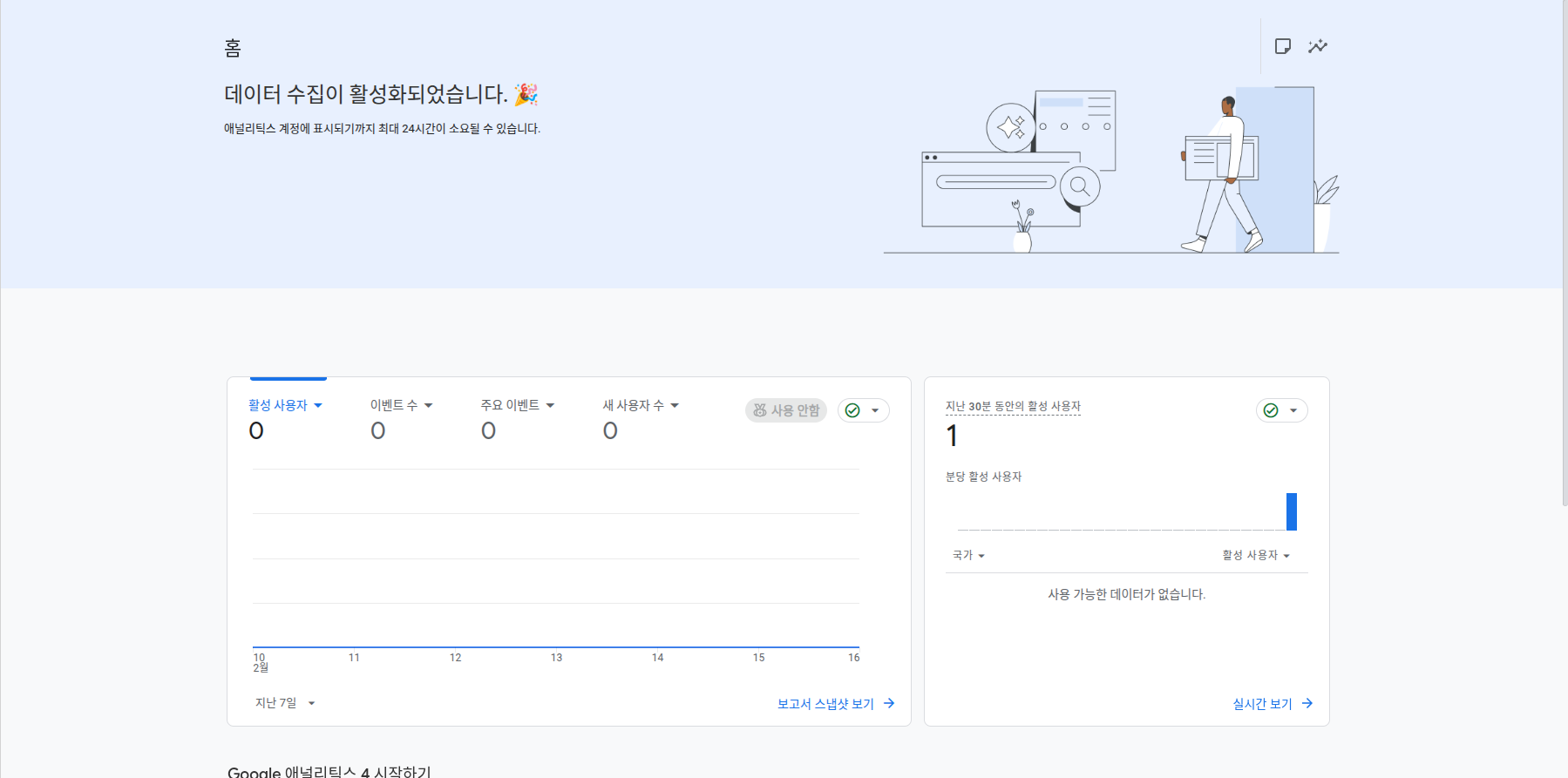Open the 실시간 보기 link

1262,704
